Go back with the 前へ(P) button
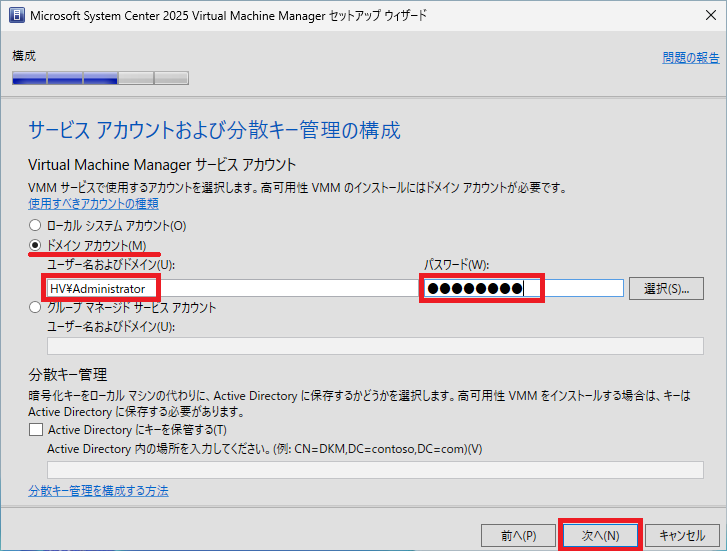 (518, 536)
